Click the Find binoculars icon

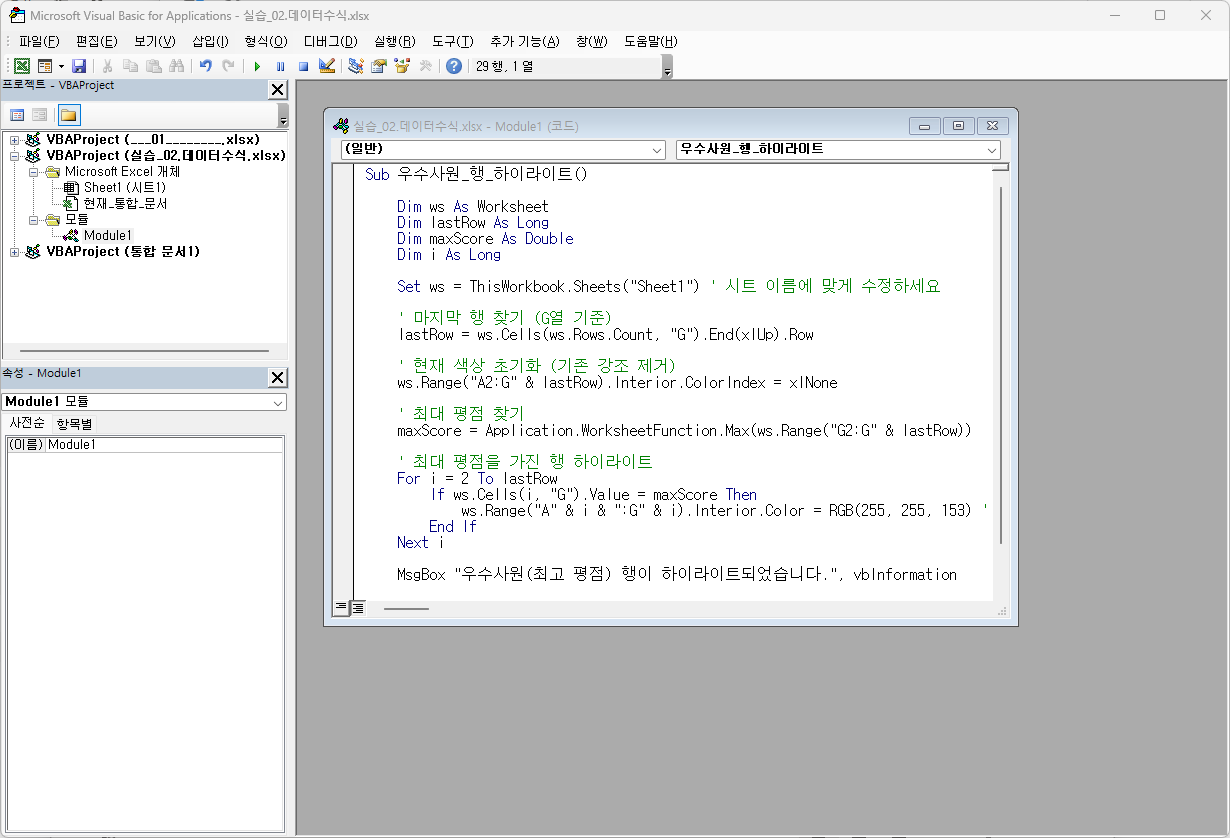[177, 66]
